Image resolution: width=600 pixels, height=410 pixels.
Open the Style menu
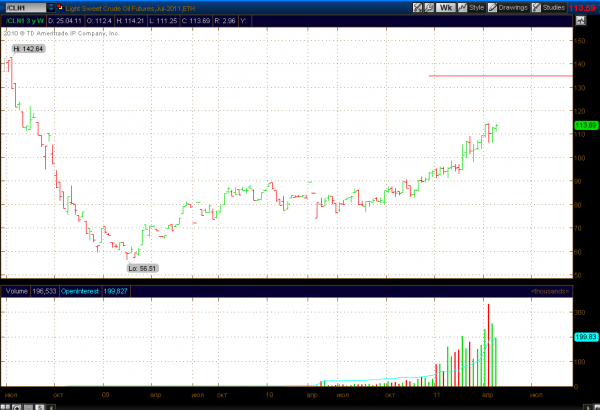pyautogui.click(x=471, y=7)
